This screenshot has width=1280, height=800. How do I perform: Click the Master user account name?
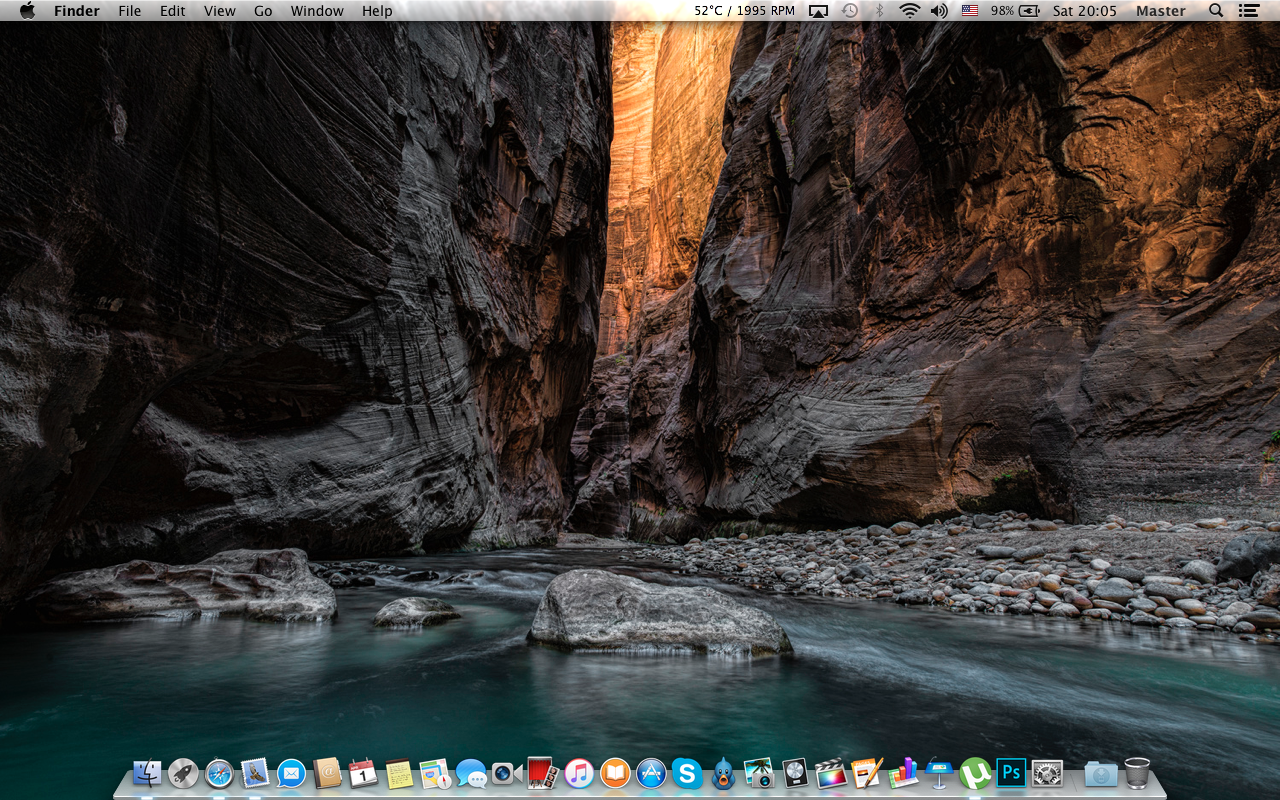pos(1160,11)
